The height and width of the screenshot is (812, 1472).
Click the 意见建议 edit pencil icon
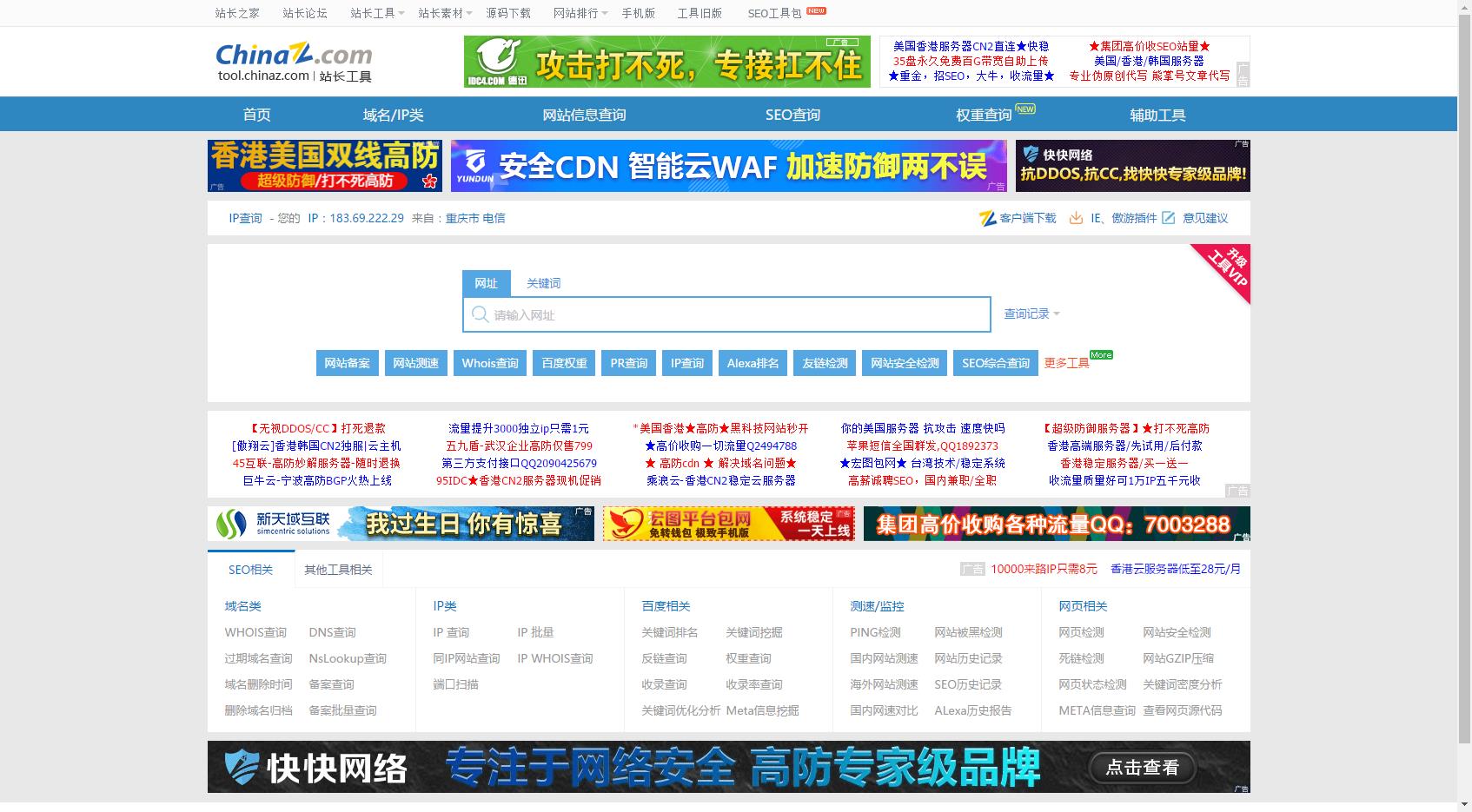pyautogui.click(x=1169, y=218)
